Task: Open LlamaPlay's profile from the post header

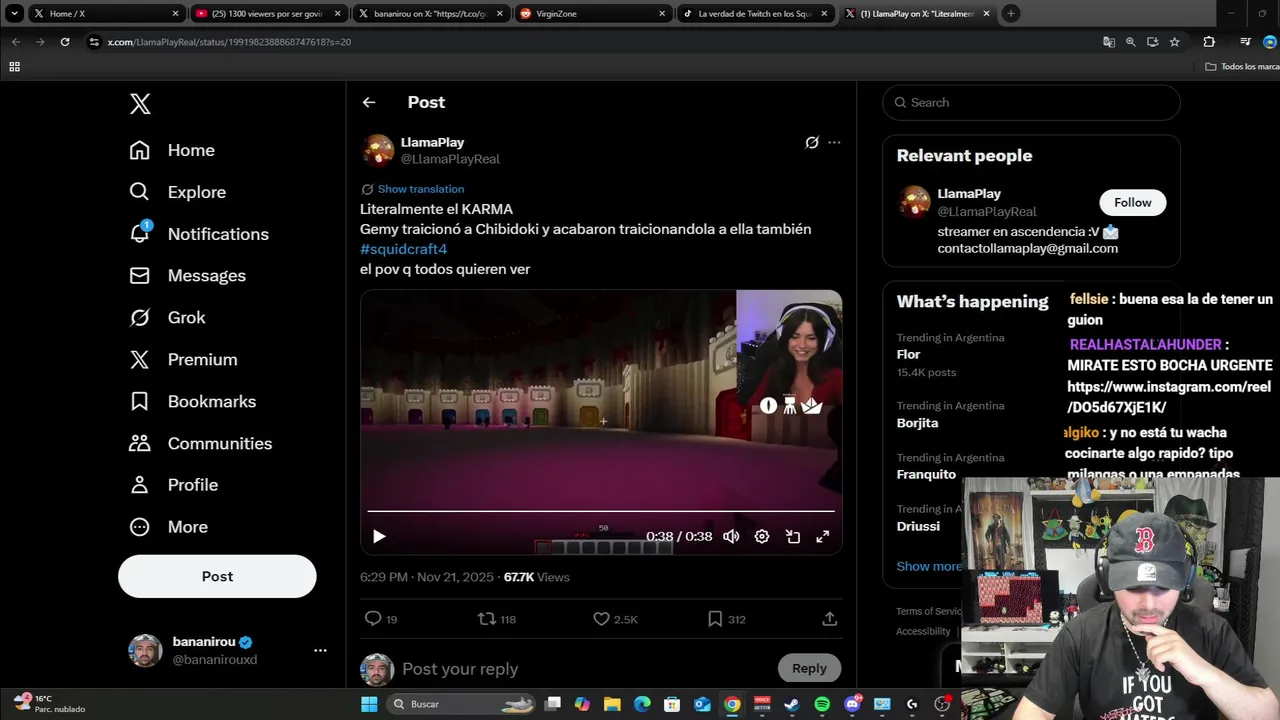Action: tap(432, 142)
